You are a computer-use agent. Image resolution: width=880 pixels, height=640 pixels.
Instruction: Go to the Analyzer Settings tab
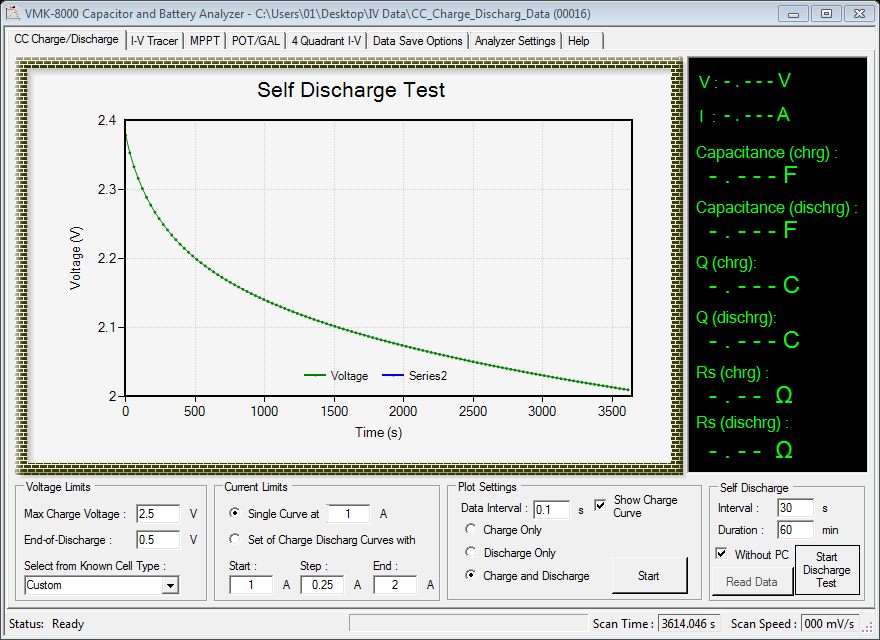coord(515,41)
